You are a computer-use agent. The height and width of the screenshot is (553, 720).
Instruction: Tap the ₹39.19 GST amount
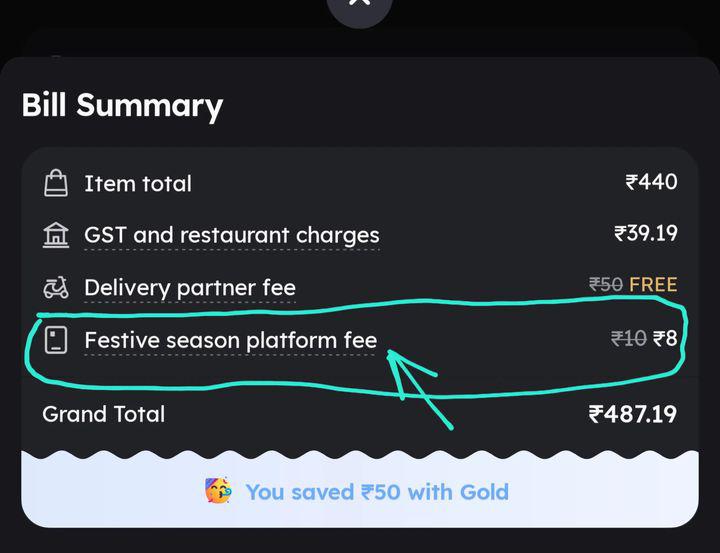645,234
